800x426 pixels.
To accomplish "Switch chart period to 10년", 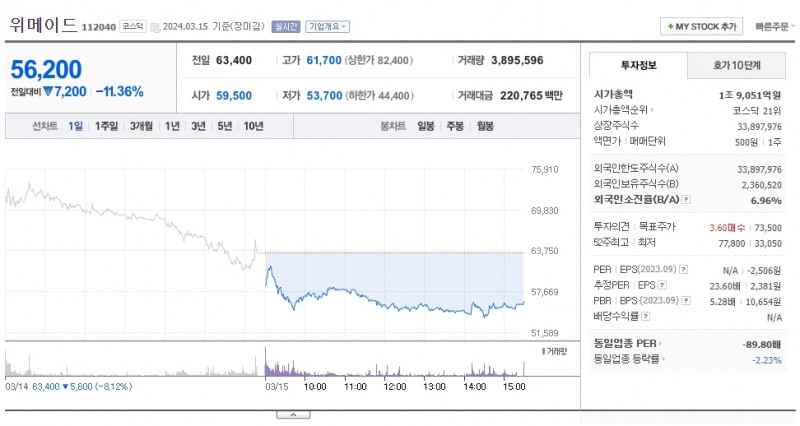I will click(x=254, y=126).
